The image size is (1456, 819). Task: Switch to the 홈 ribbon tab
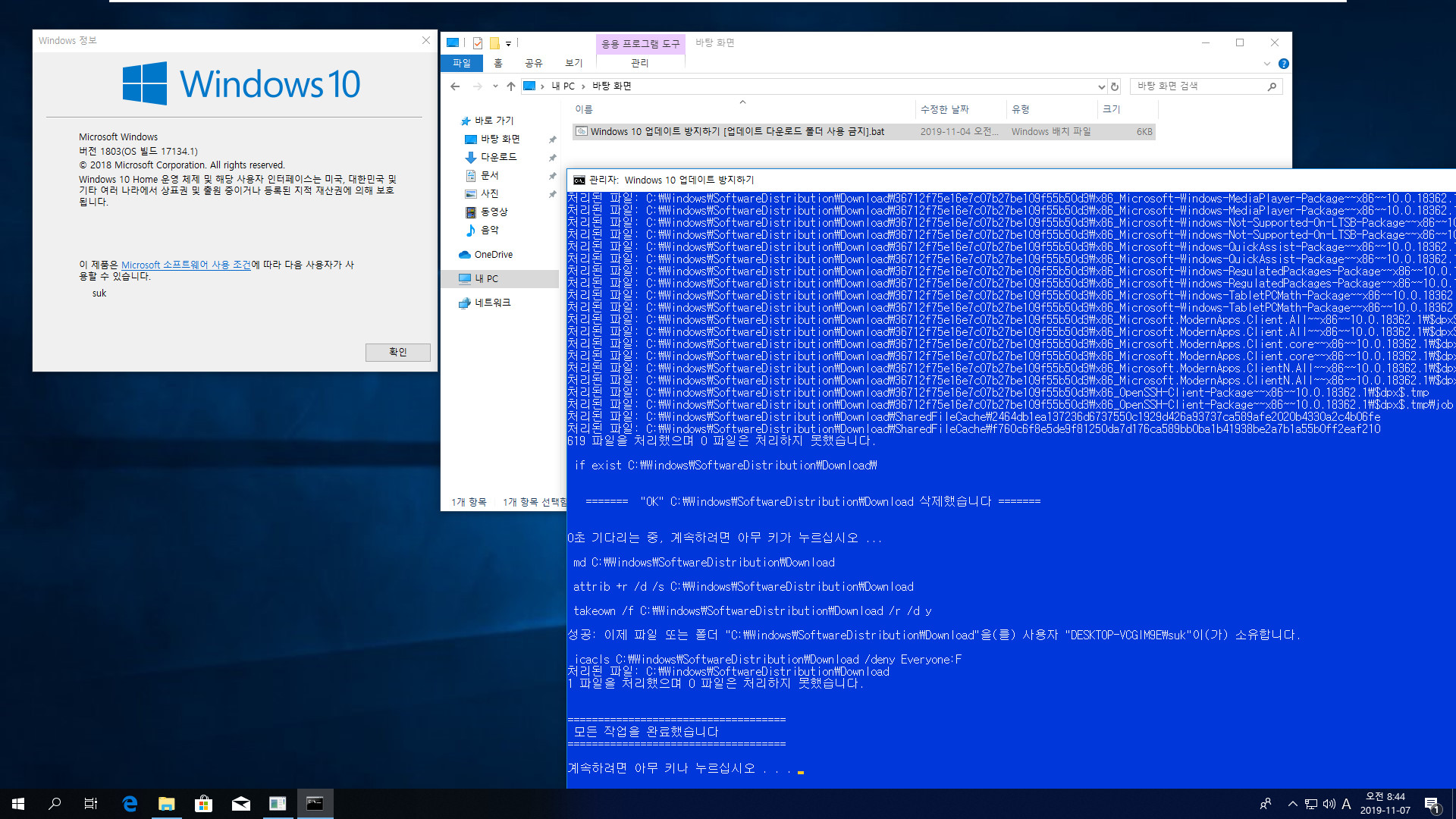click(x=497, y=63)
